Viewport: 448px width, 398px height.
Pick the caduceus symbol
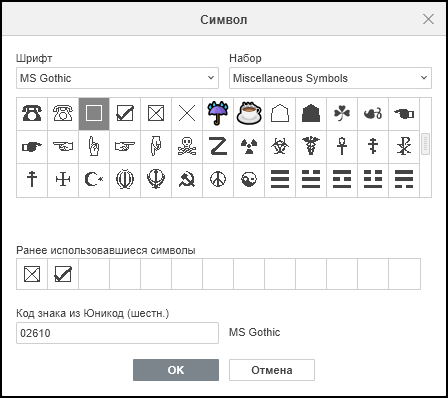coord(311,147)
